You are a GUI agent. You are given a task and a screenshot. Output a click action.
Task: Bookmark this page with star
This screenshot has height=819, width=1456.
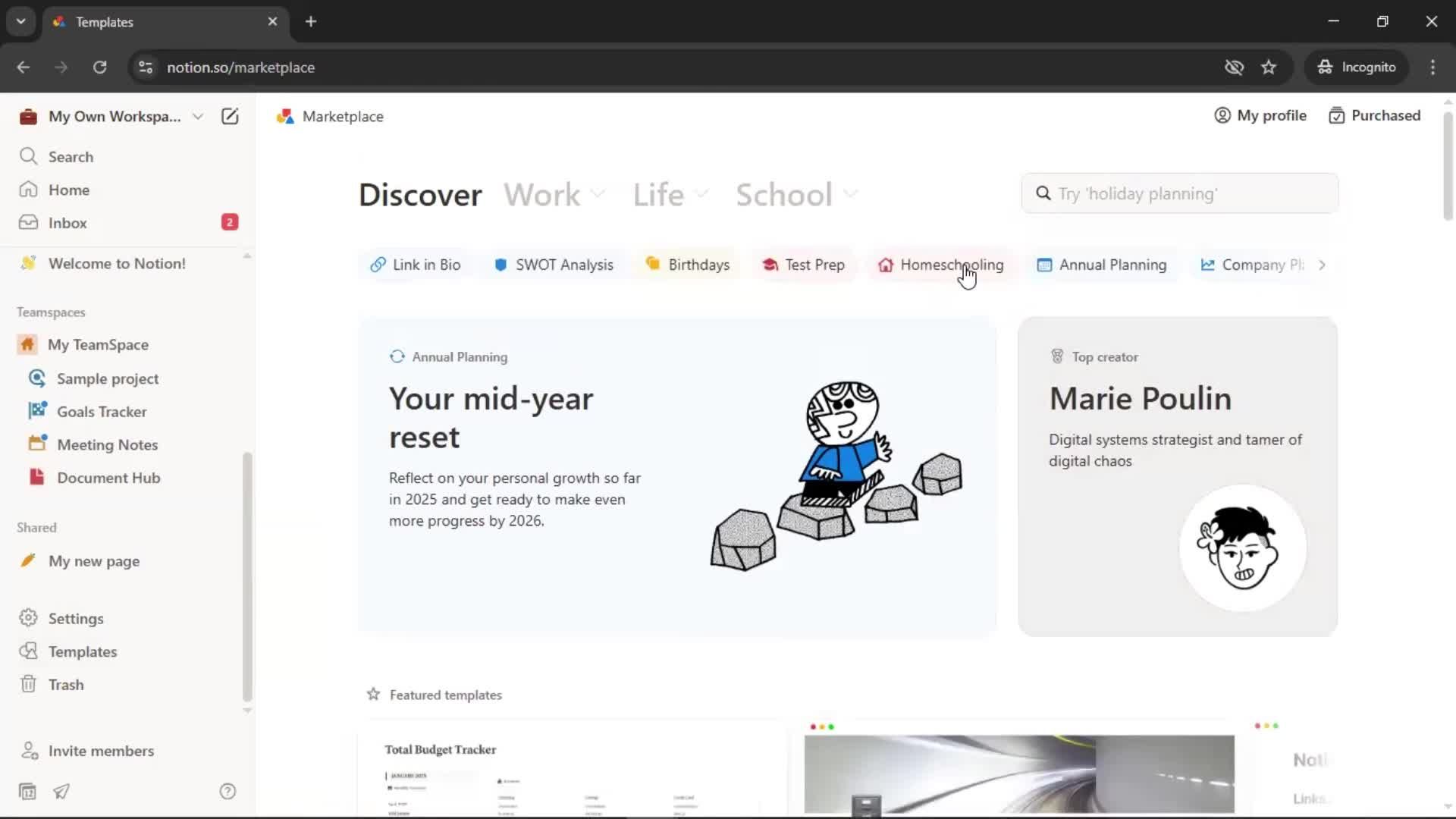point(1269,67)
